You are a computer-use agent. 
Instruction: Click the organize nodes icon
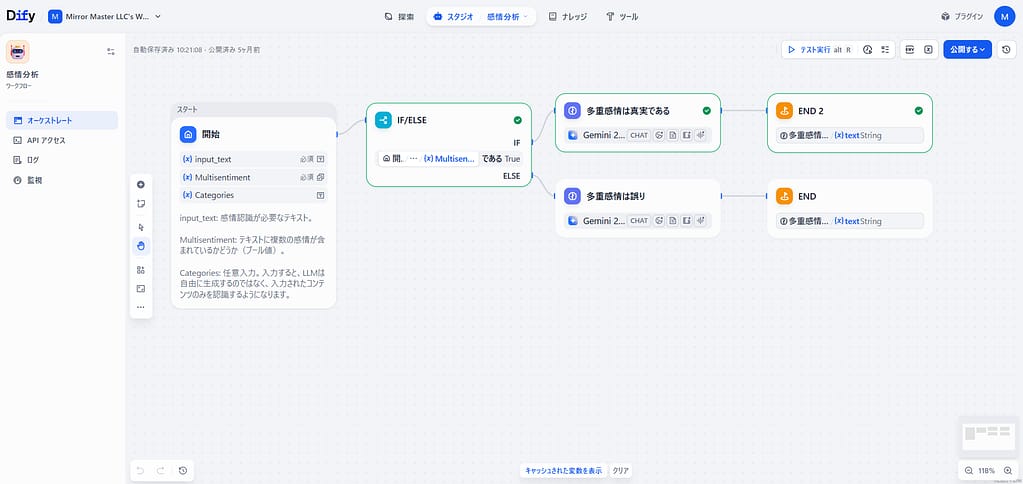[x=141, y=270]
